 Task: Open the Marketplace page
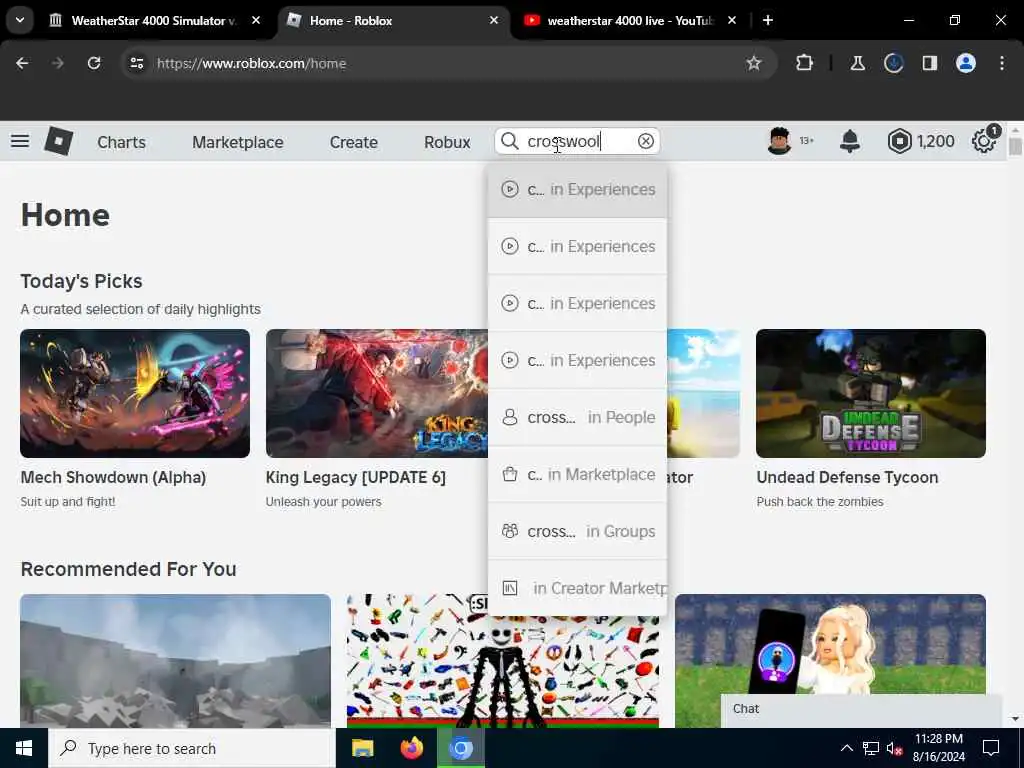tap(238, 142)
